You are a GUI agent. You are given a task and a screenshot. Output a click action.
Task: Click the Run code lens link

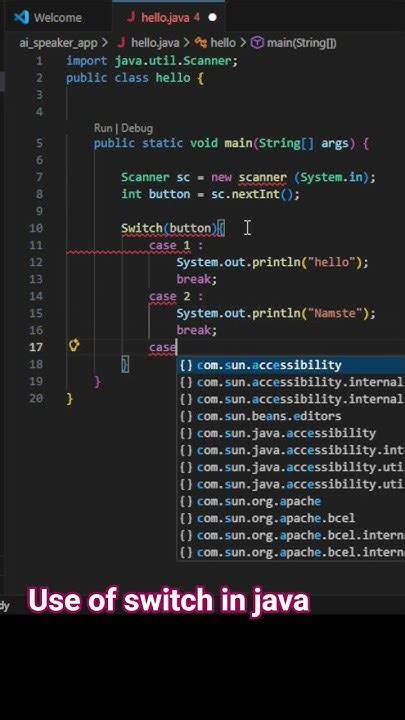[x=103, y=128]
